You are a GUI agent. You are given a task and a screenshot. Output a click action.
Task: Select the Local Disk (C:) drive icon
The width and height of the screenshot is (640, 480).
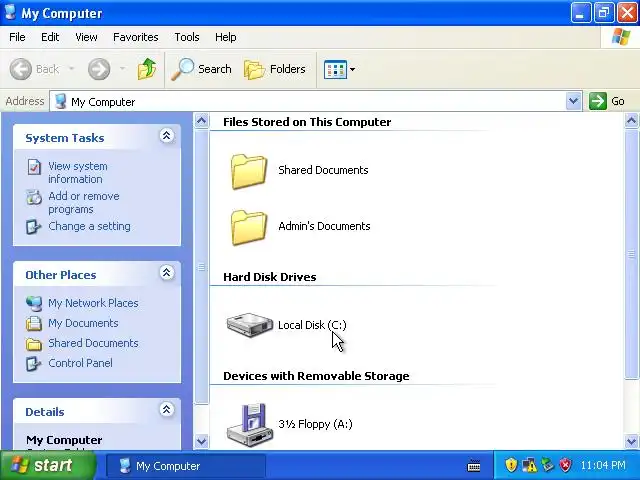tap(249, 324)
